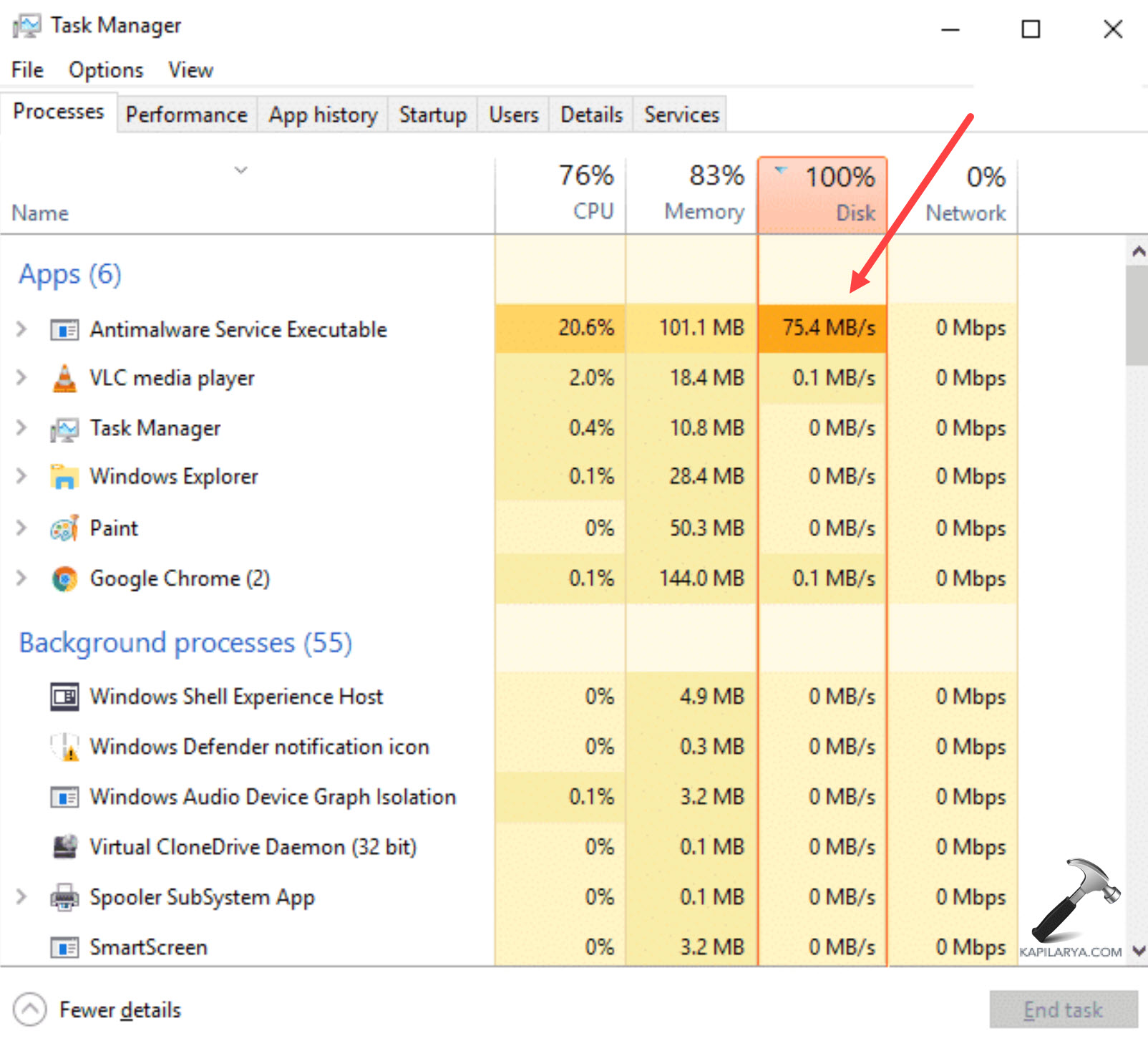Click the VLC media player cone icon

(64, 378)
